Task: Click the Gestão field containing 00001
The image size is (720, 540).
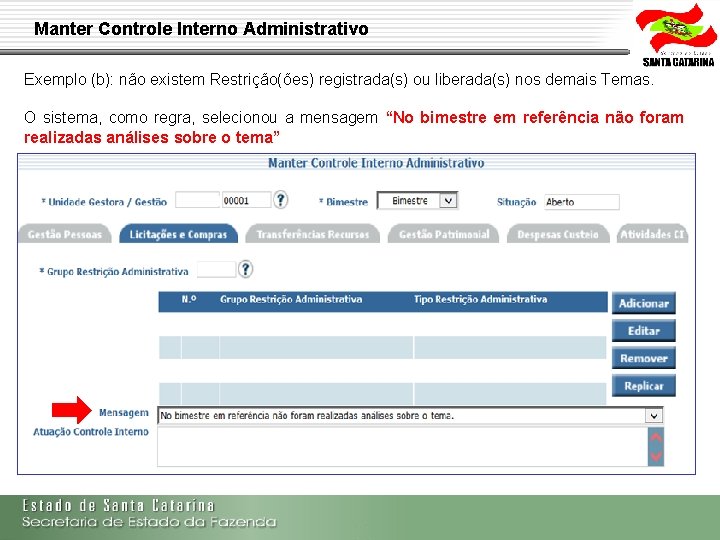Action: pyautogui.click(x=247, y=200)
